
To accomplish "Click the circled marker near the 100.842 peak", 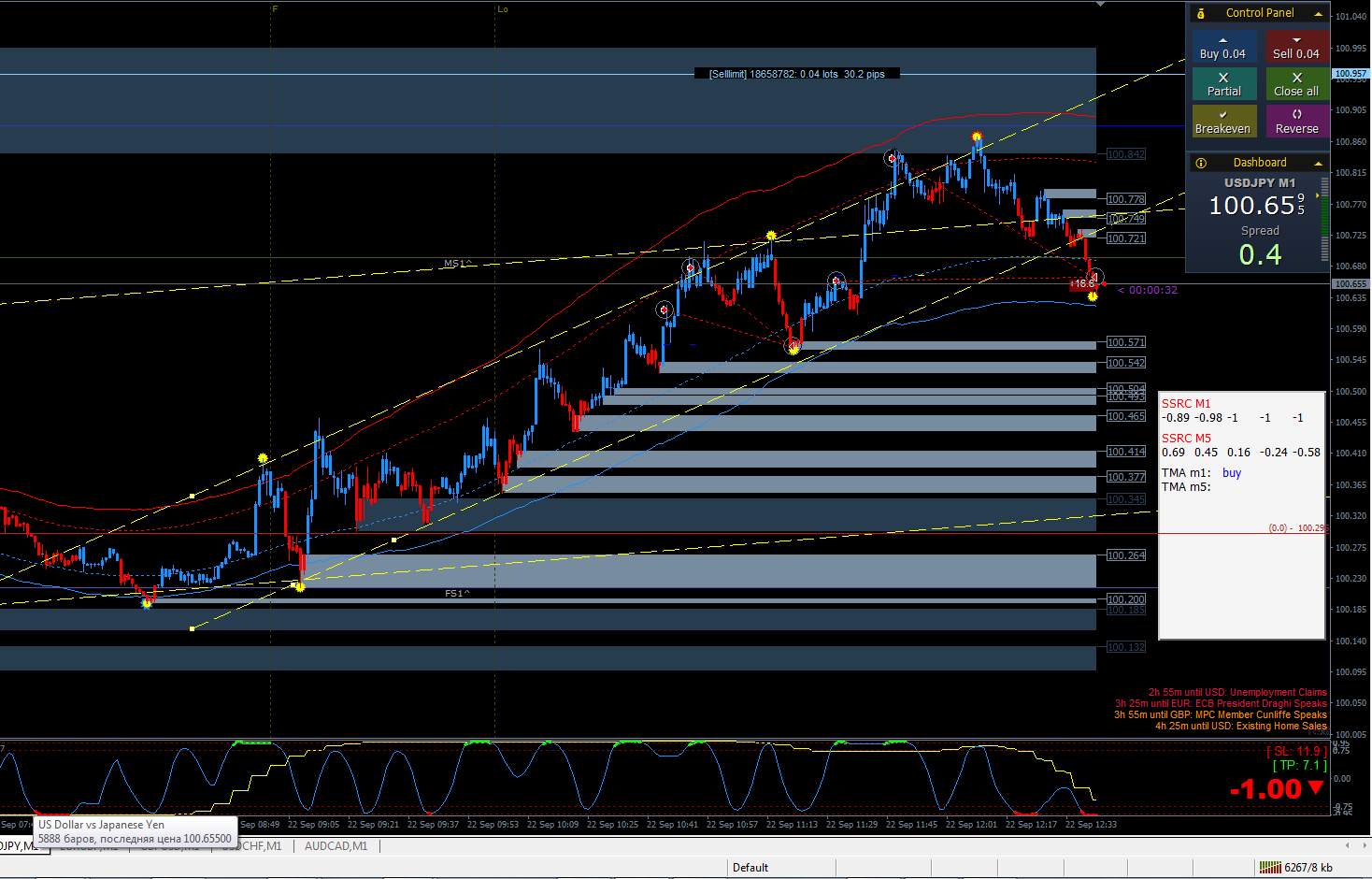I will tap(893, 159).
